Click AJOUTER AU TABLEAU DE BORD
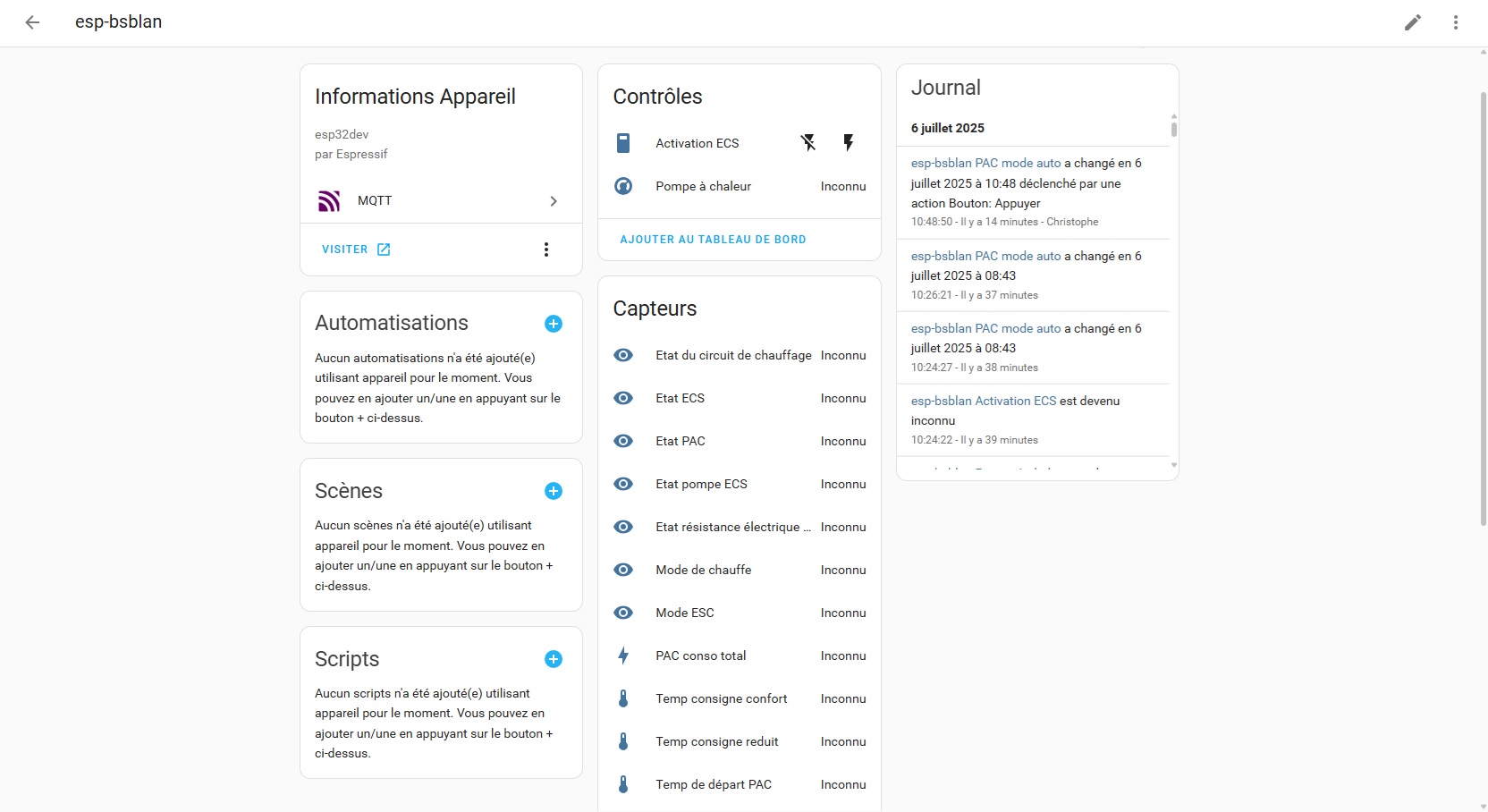This screenshot has height=812, width=1488. pos(713,240)
